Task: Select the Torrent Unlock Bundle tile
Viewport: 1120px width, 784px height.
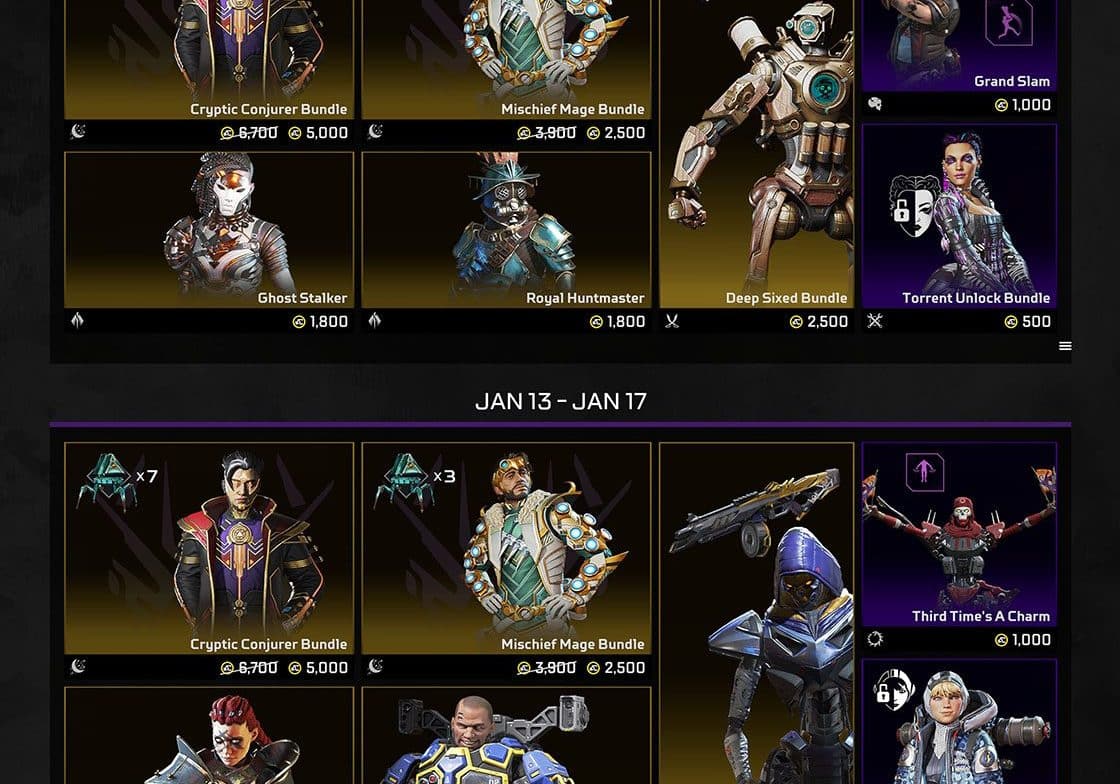Action: click(959, 216)
